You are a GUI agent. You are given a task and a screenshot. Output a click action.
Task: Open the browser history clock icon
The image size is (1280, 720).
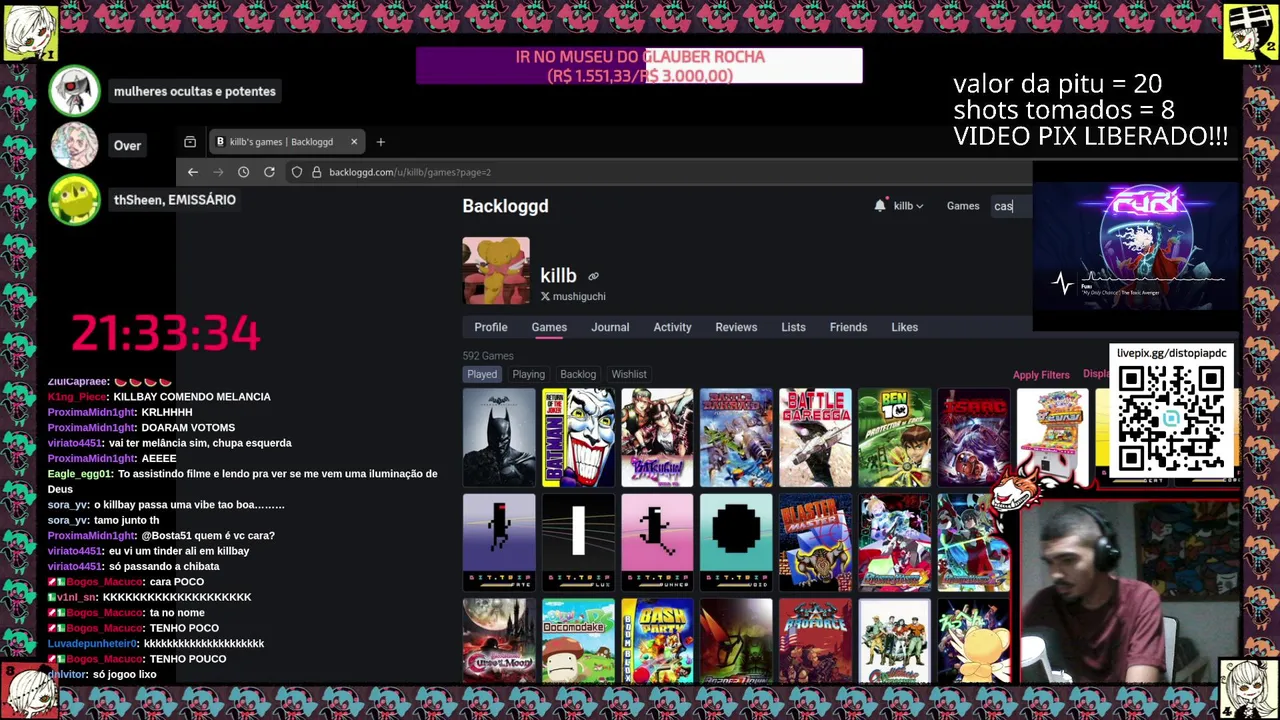click(x=243, y=172)
